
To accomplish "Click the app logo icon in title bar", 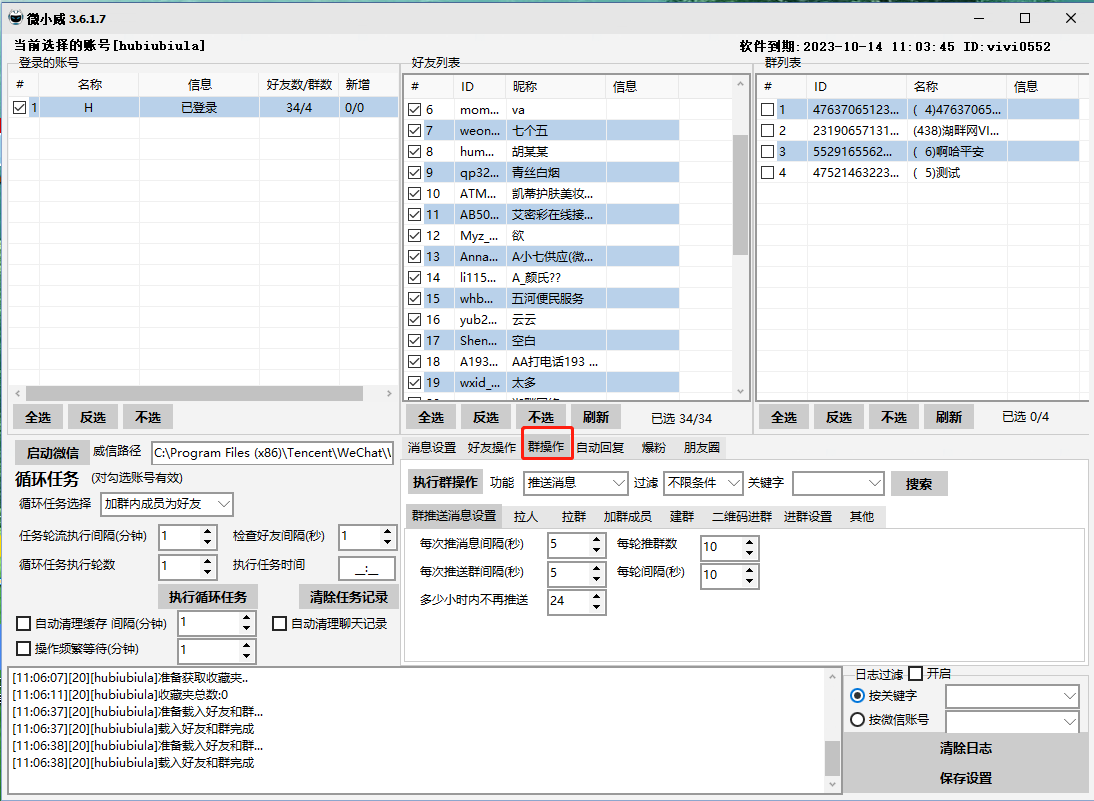I will click(x=16, y=18).
